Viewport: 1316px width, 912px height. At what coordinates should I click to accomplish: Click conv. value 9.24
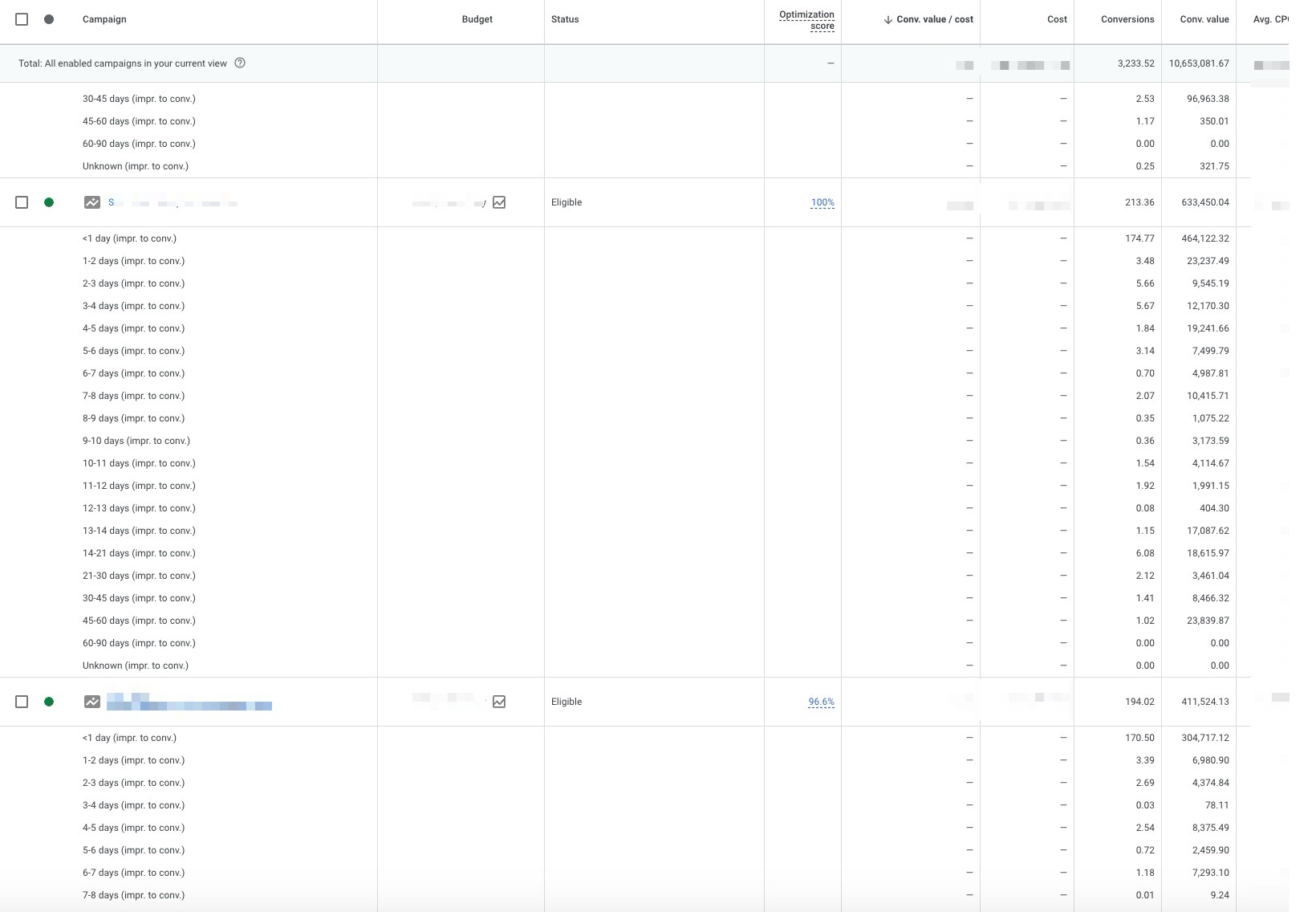point(1220,895)
